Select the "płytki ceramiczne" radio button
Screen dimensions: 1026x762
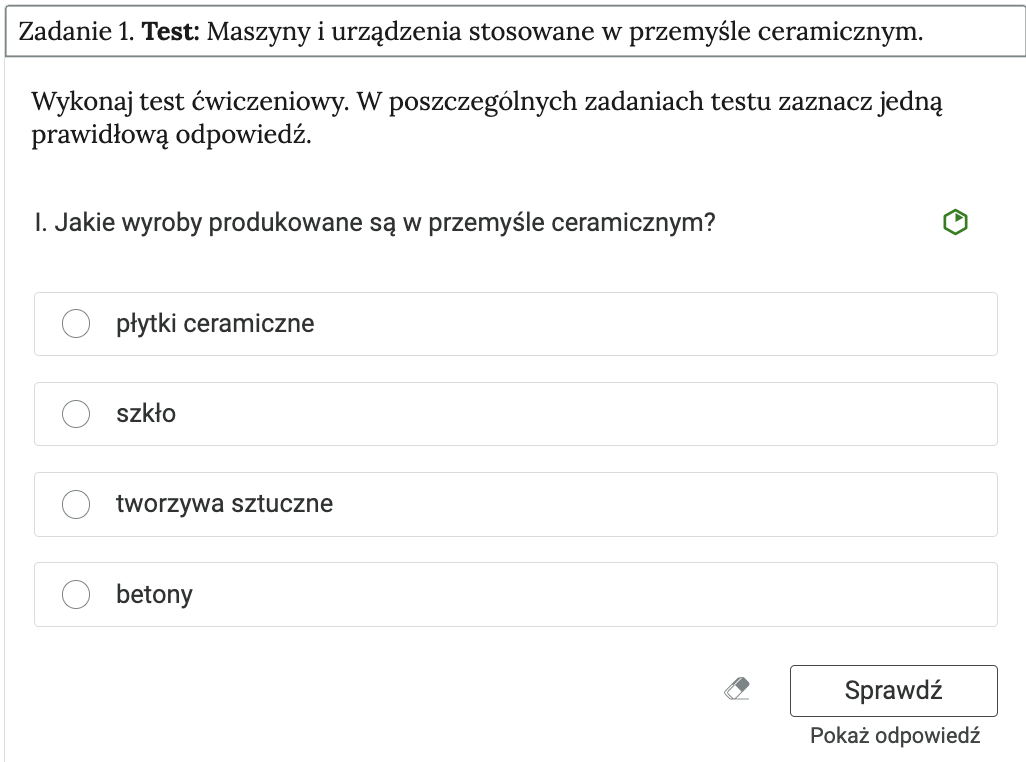pyautogui.click(x=75, y=323)
